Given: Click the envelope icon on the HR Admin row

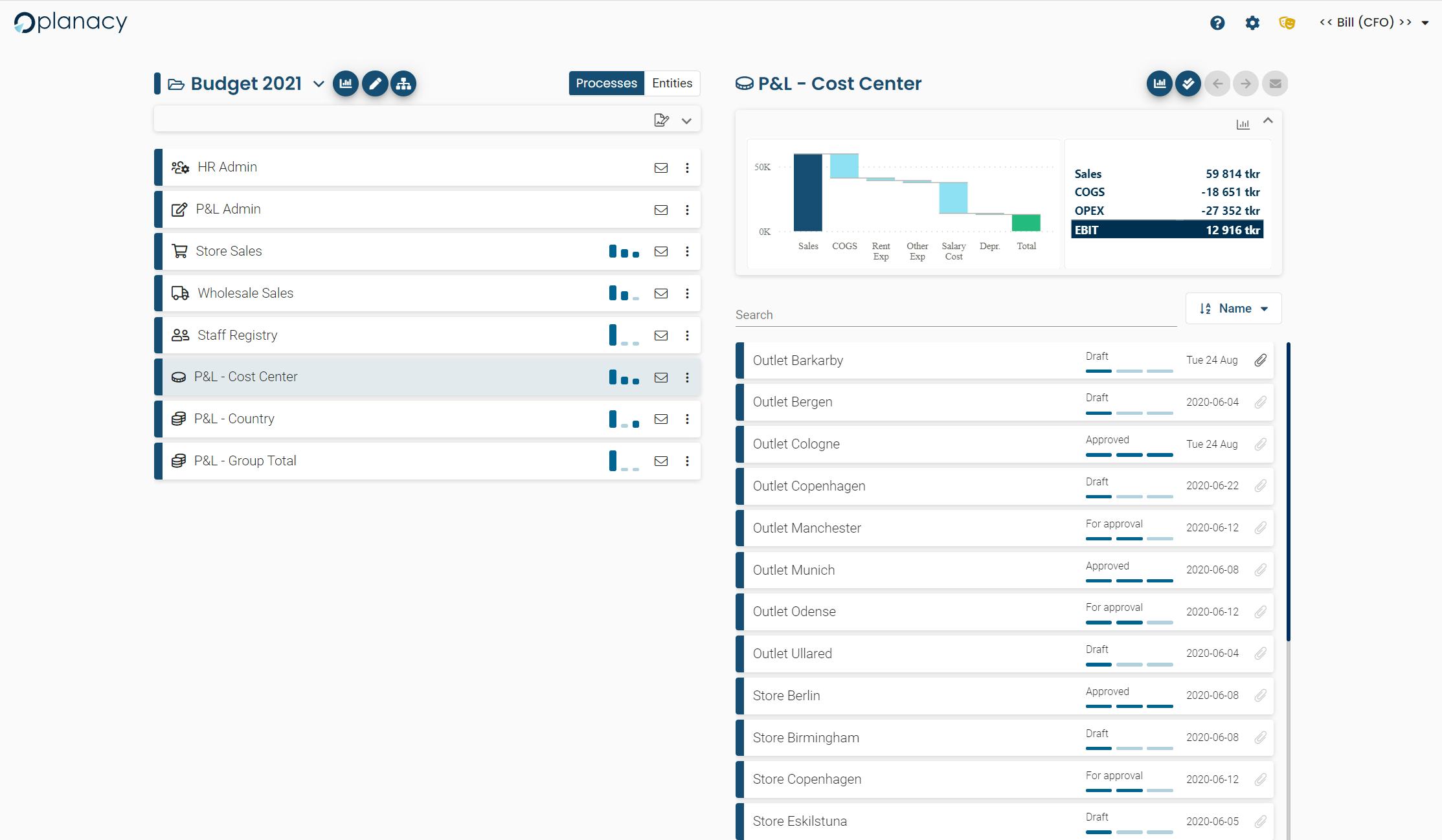Looking at the screenshot, I should pos(661,167).
